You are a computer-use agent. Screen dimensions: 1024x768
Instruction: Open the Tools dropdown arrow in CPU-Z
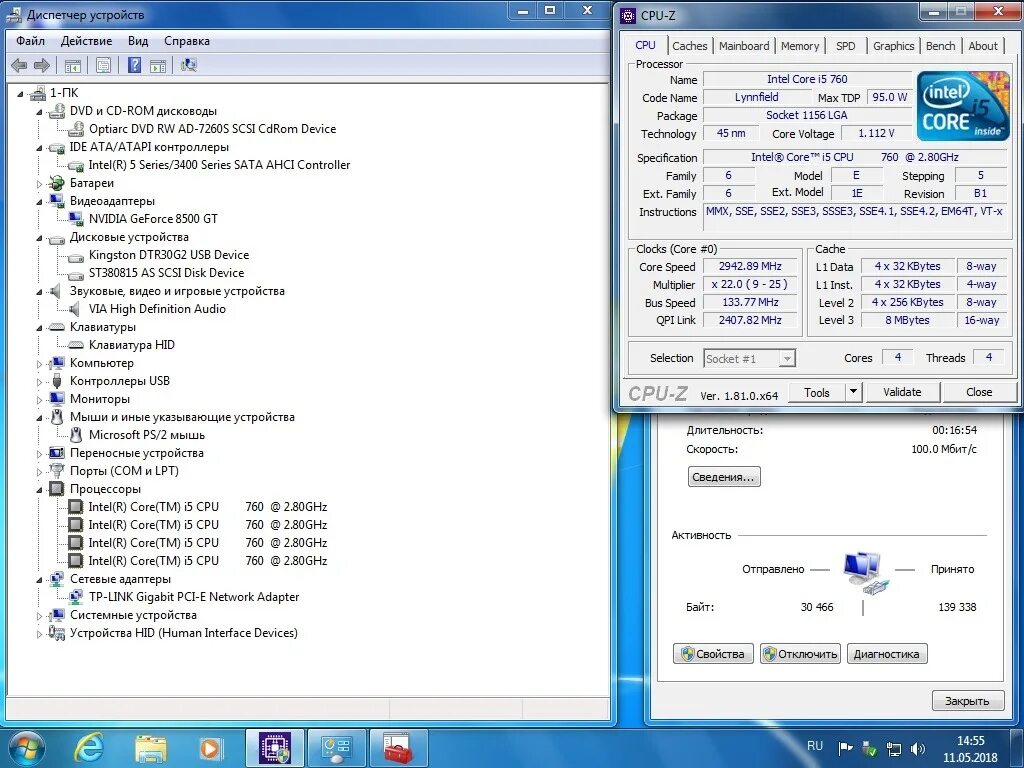click(853, 392)
